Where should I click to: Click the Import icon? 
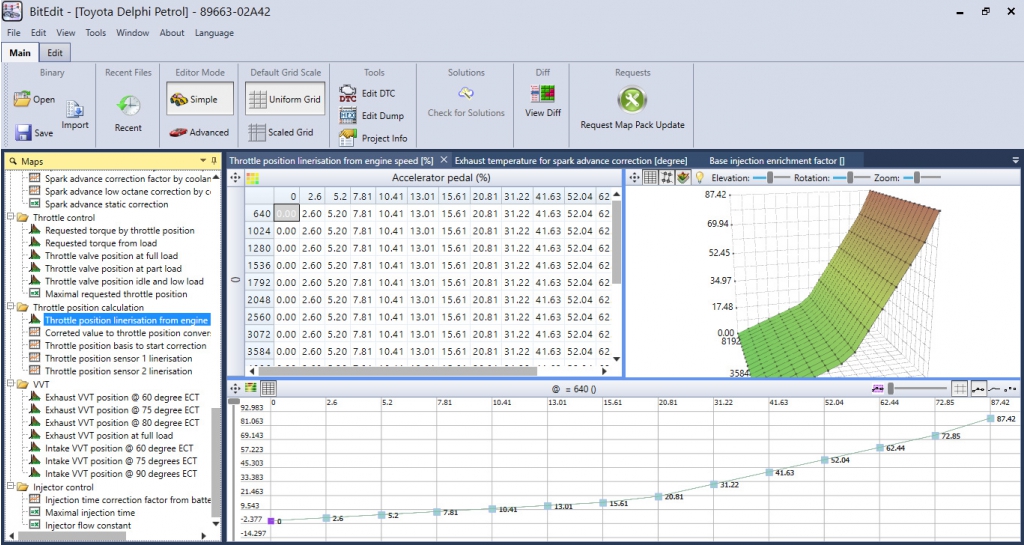coord(75,109)
